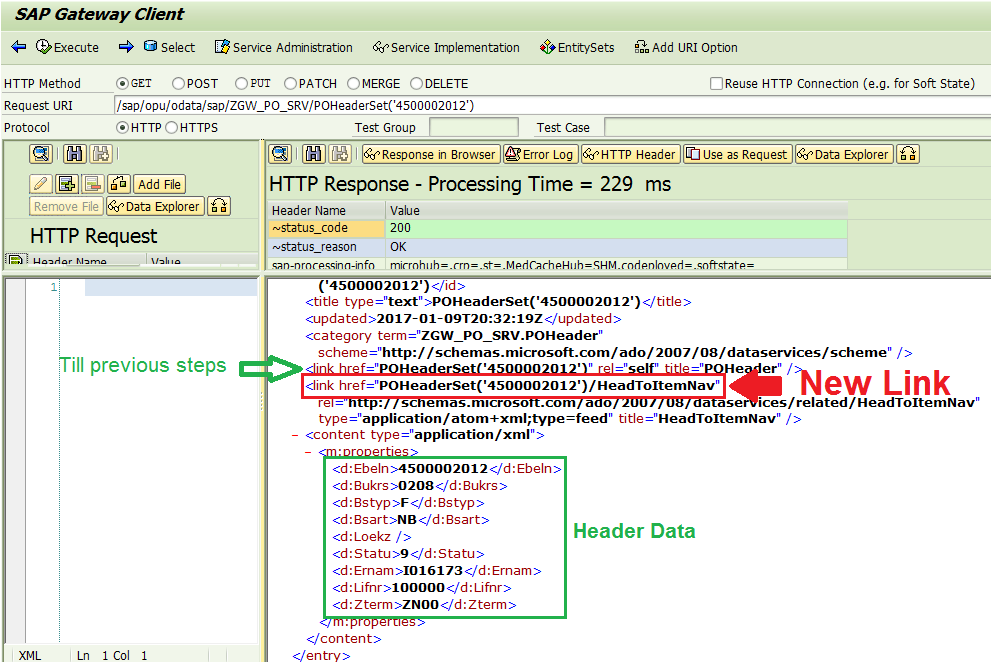Switch protocol to HTTPS
The width and height of the screenshot is (991, 662).
point(171,128)
